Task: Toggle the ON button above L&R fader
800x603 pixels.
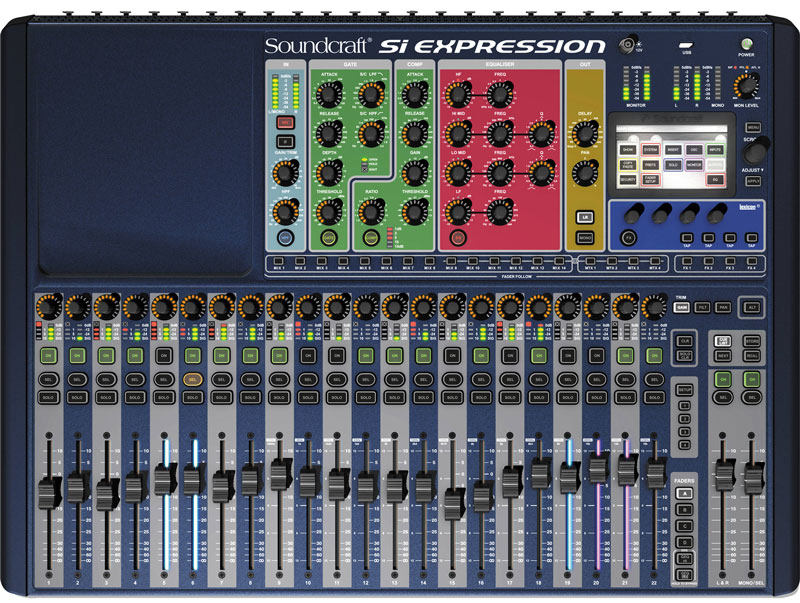Action: coord(721,379)
